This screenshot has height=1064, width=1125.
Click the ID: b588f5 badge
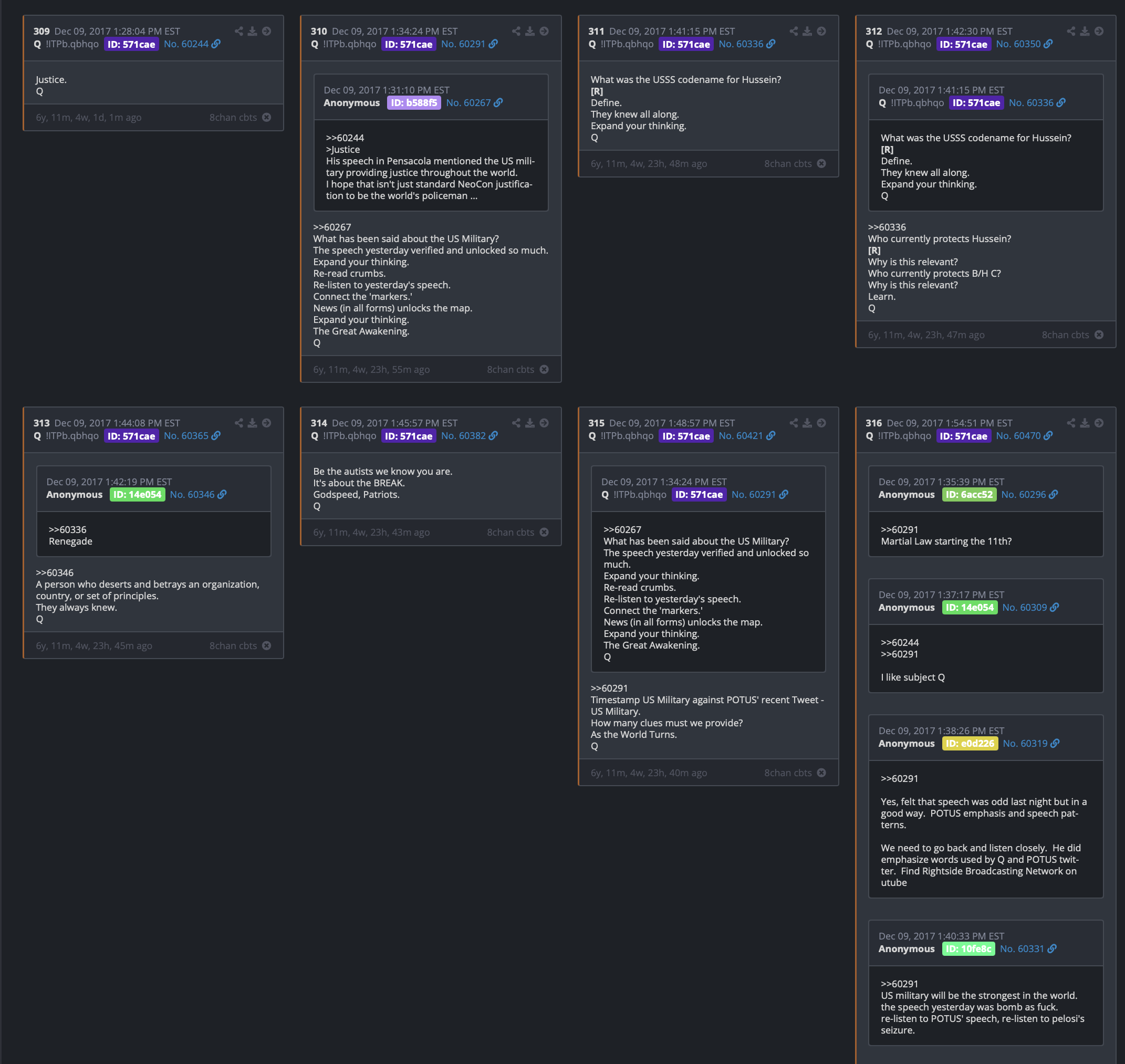413,102
